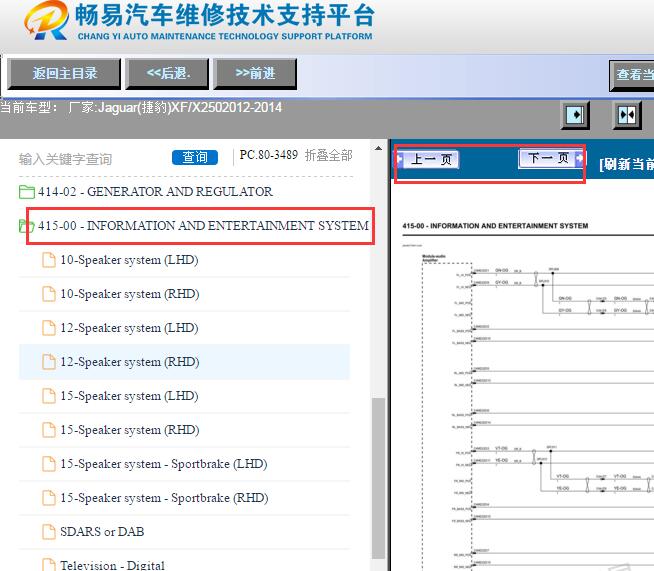Go forward with >>前进 button

(x=255, y=73)
